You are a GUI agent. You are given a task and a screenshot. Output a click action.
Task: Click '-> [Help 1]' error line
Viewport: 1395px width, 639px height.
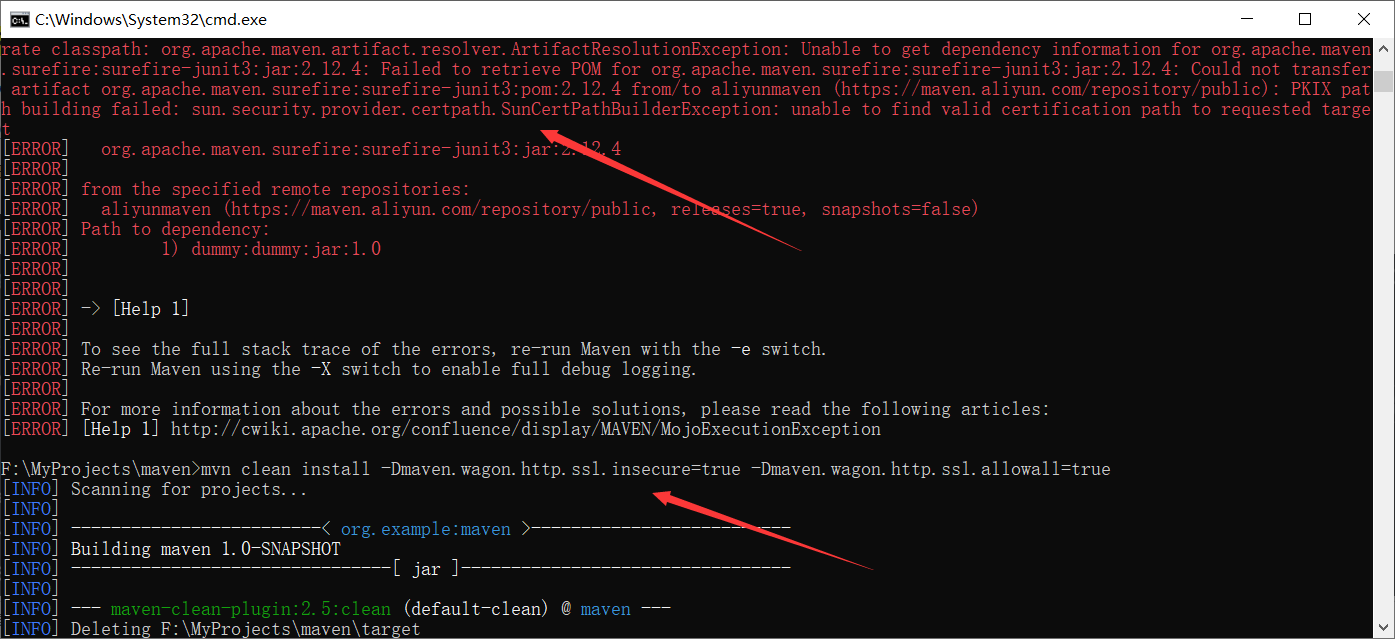135,309
